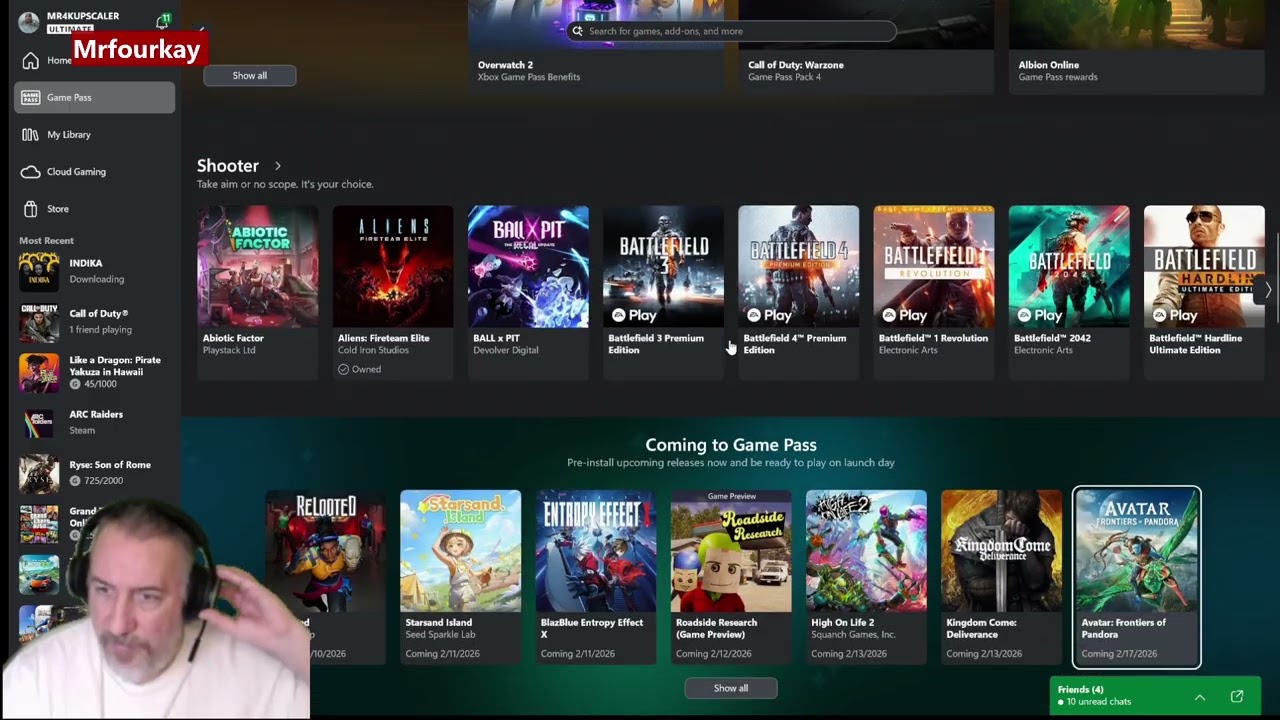
Task: Open Battlefield Hardline Ultimate Edition title
Action: pos(1195,344)
